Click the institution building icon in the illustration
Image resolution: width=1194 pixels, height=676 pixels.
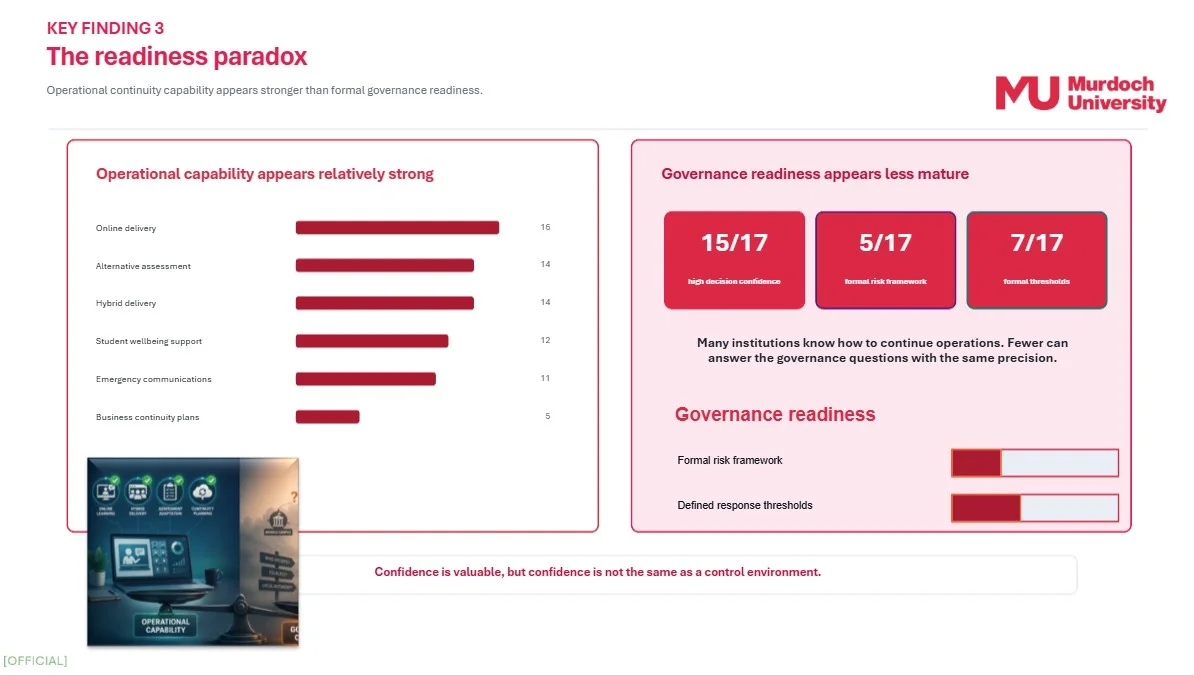pos(278,521)
